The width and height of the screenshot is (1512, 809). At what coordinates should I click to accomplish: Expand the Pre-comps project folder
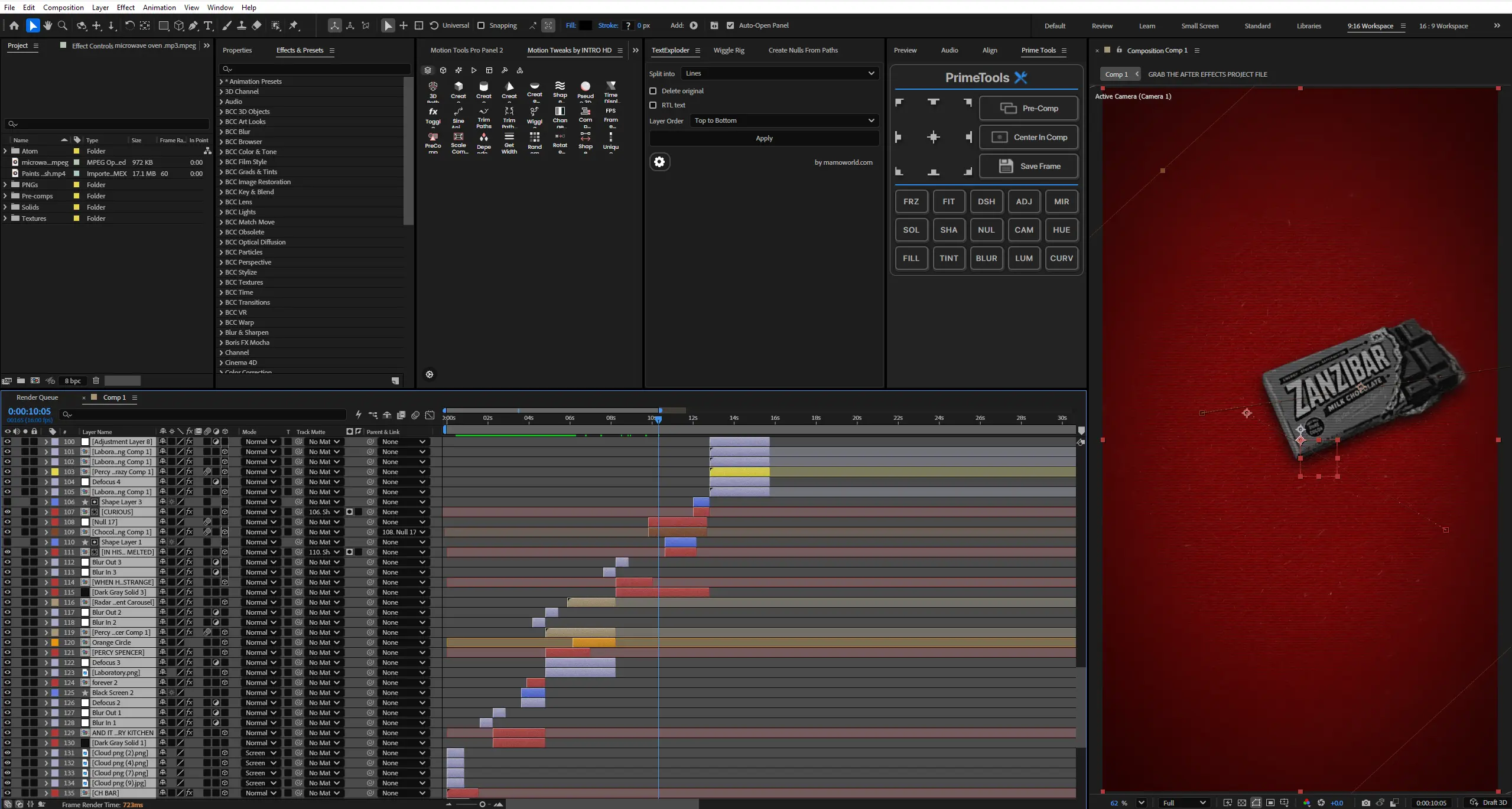5,196
